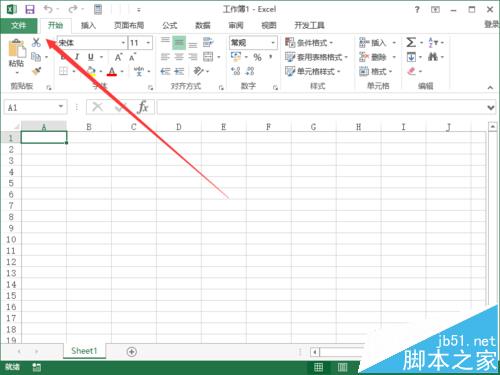500x375 pixels.
Task: Click the Find binoculars icon
Action: click(433, 57)
